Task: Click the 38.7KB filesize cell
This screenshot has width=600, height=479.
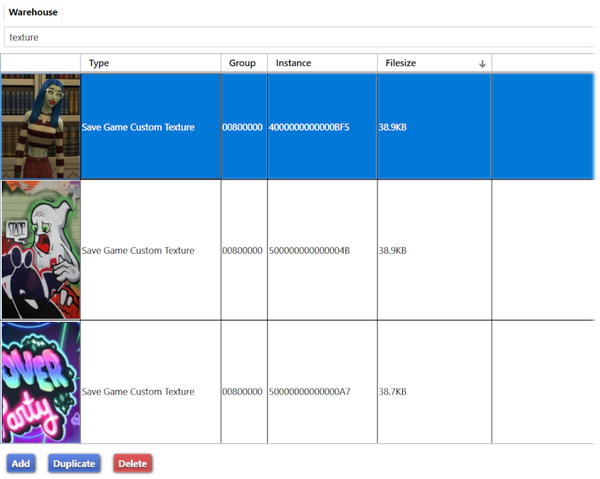Action: click(392, 392)
